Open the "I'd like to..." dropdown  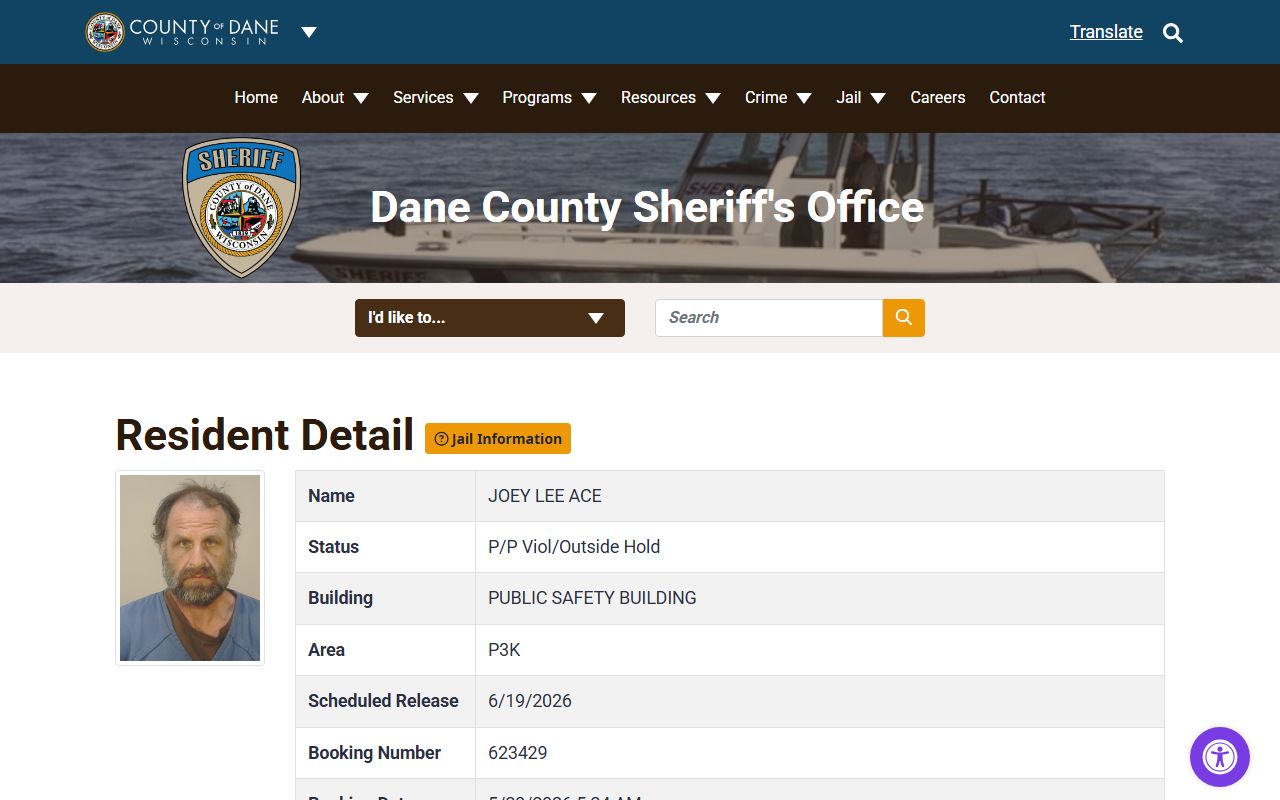[490, 318]
